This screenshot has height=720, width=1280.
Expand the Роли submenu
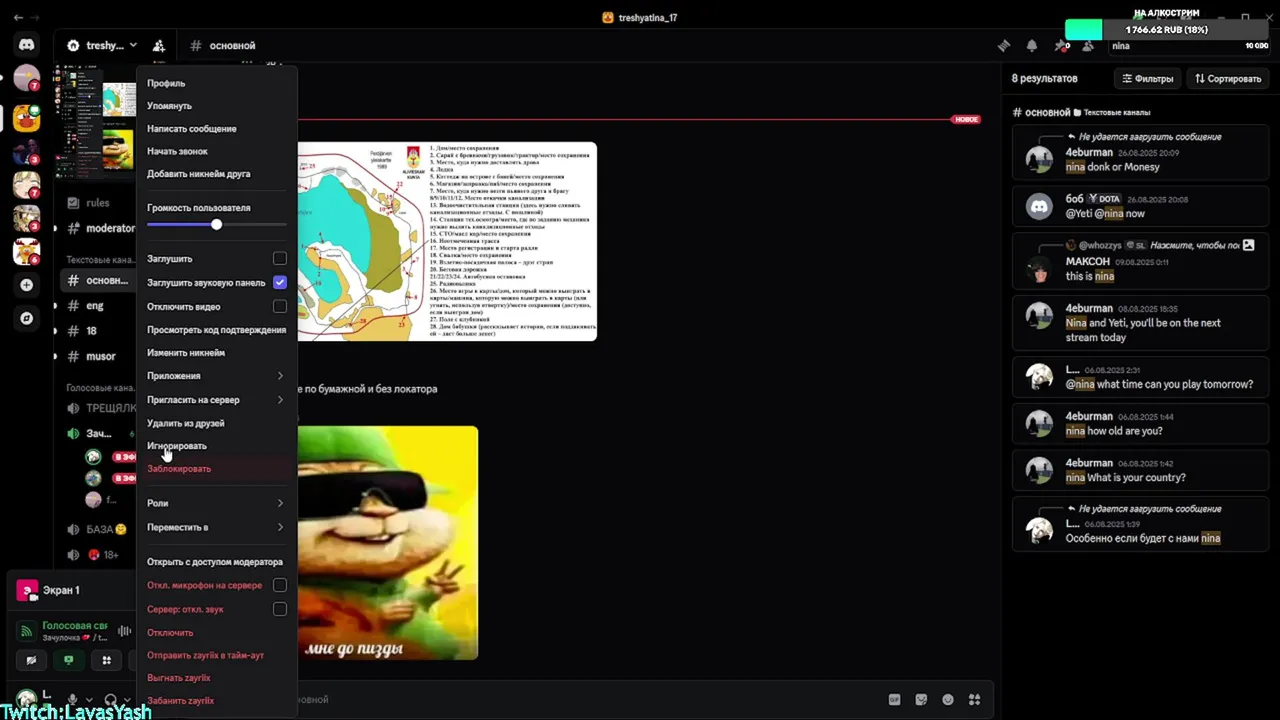point(216,503)
